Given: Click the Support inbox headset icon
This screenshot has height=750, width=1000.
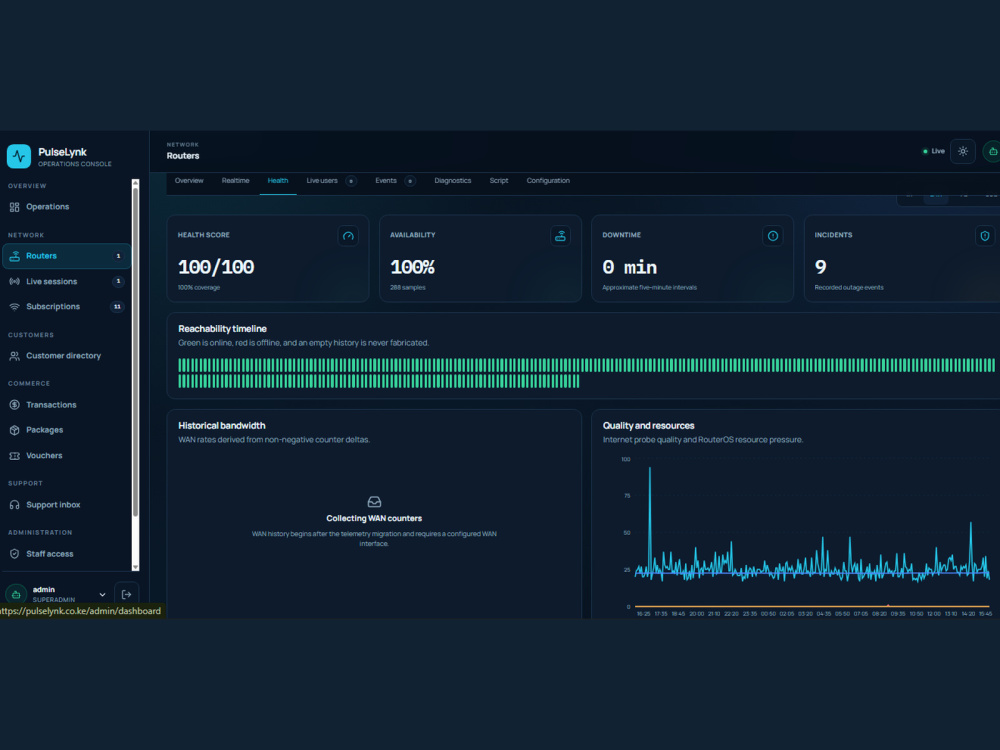Looking at the screenshot, I should pyautogui.click(x=15, y=505).
